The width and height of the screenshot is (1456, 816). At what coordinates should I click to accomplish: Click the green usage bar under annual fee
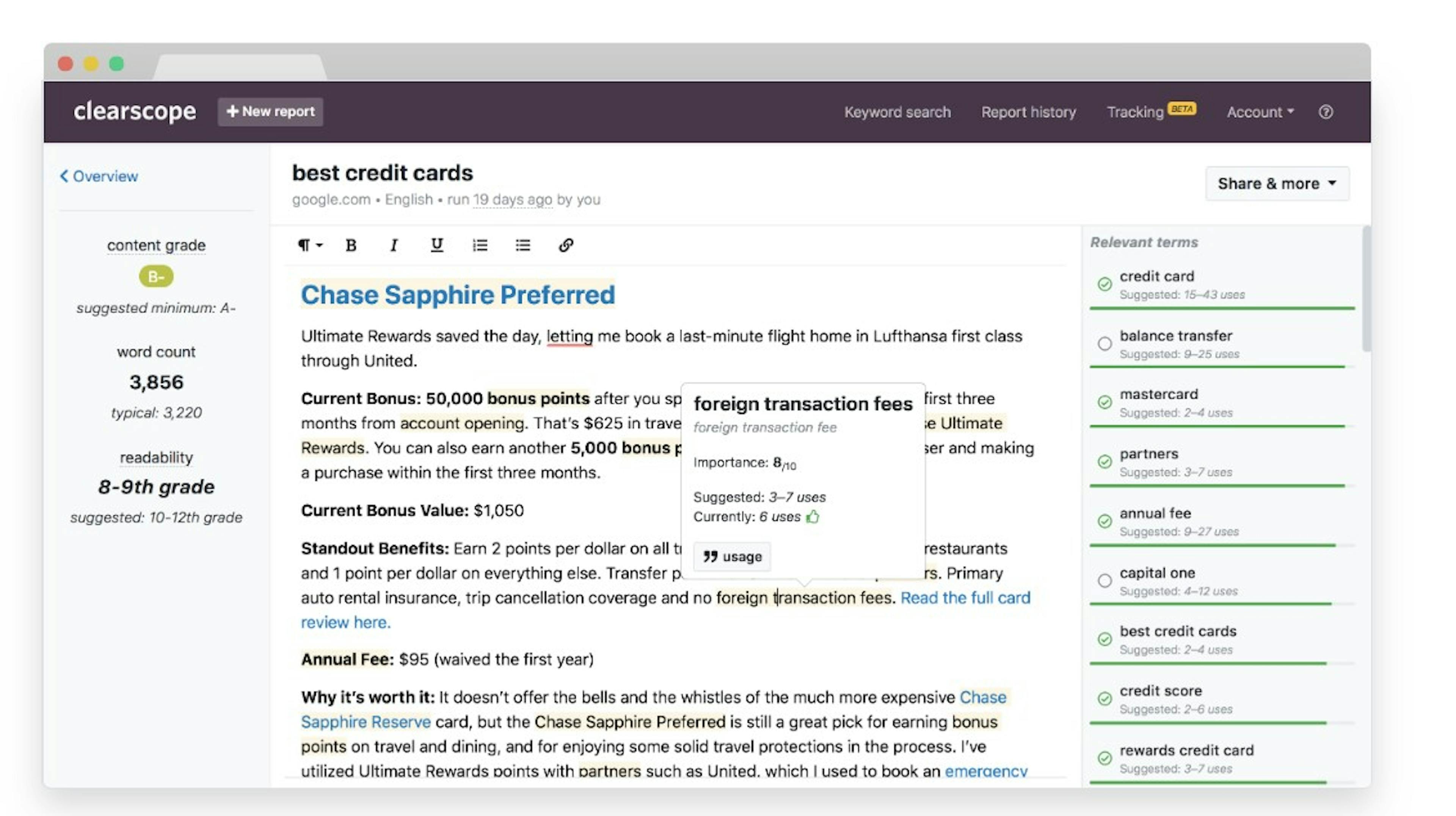pos(1213,545)
